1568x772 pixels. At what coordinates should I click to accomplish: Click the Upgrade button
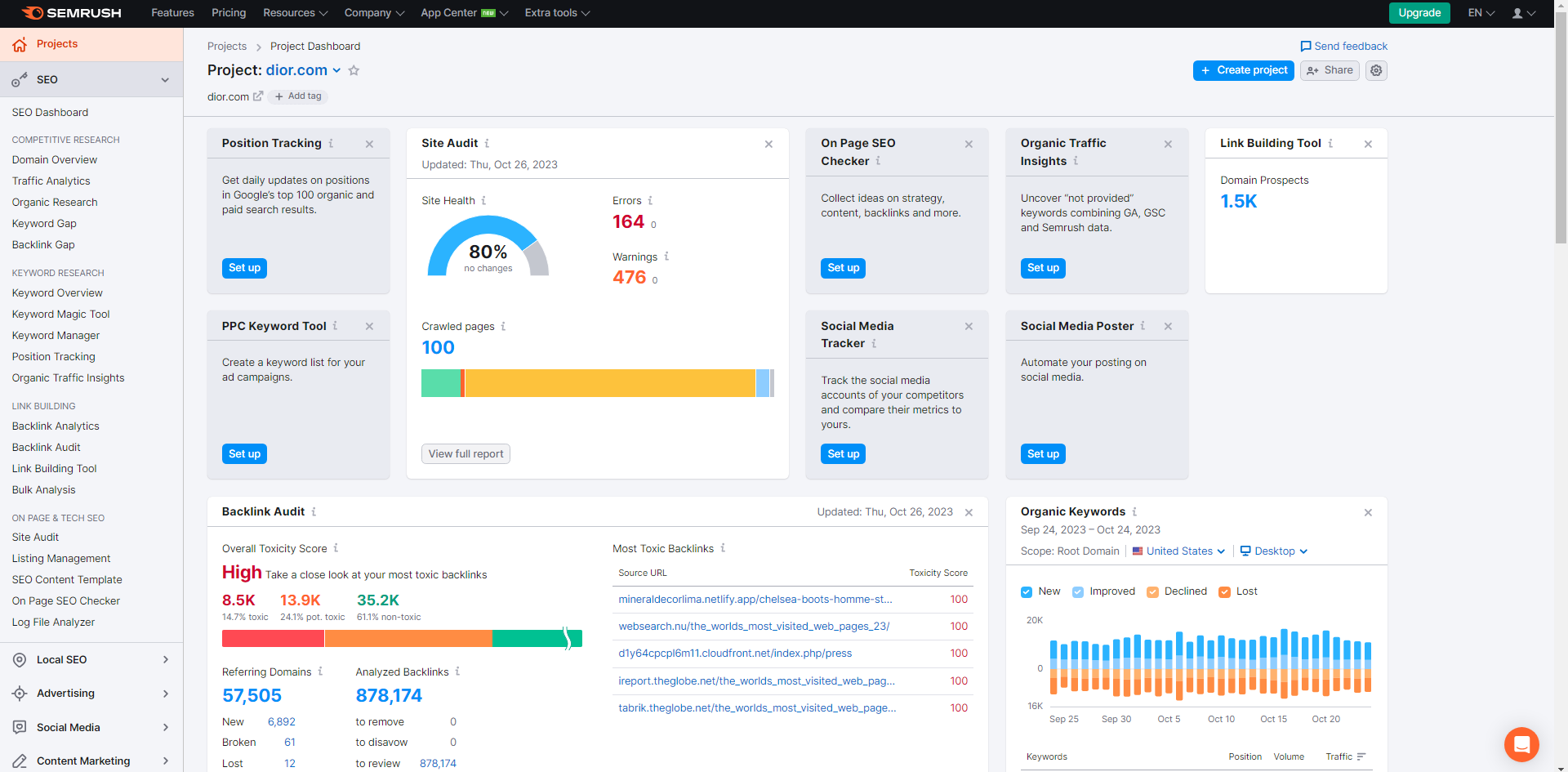coord(1419,13)
